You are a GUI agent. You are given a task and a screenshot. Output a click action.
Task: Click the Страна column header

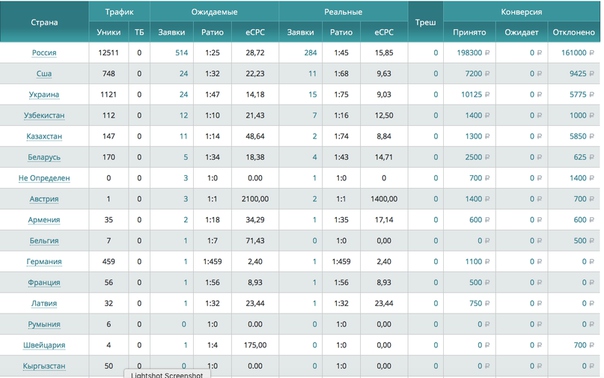point(44,22)
